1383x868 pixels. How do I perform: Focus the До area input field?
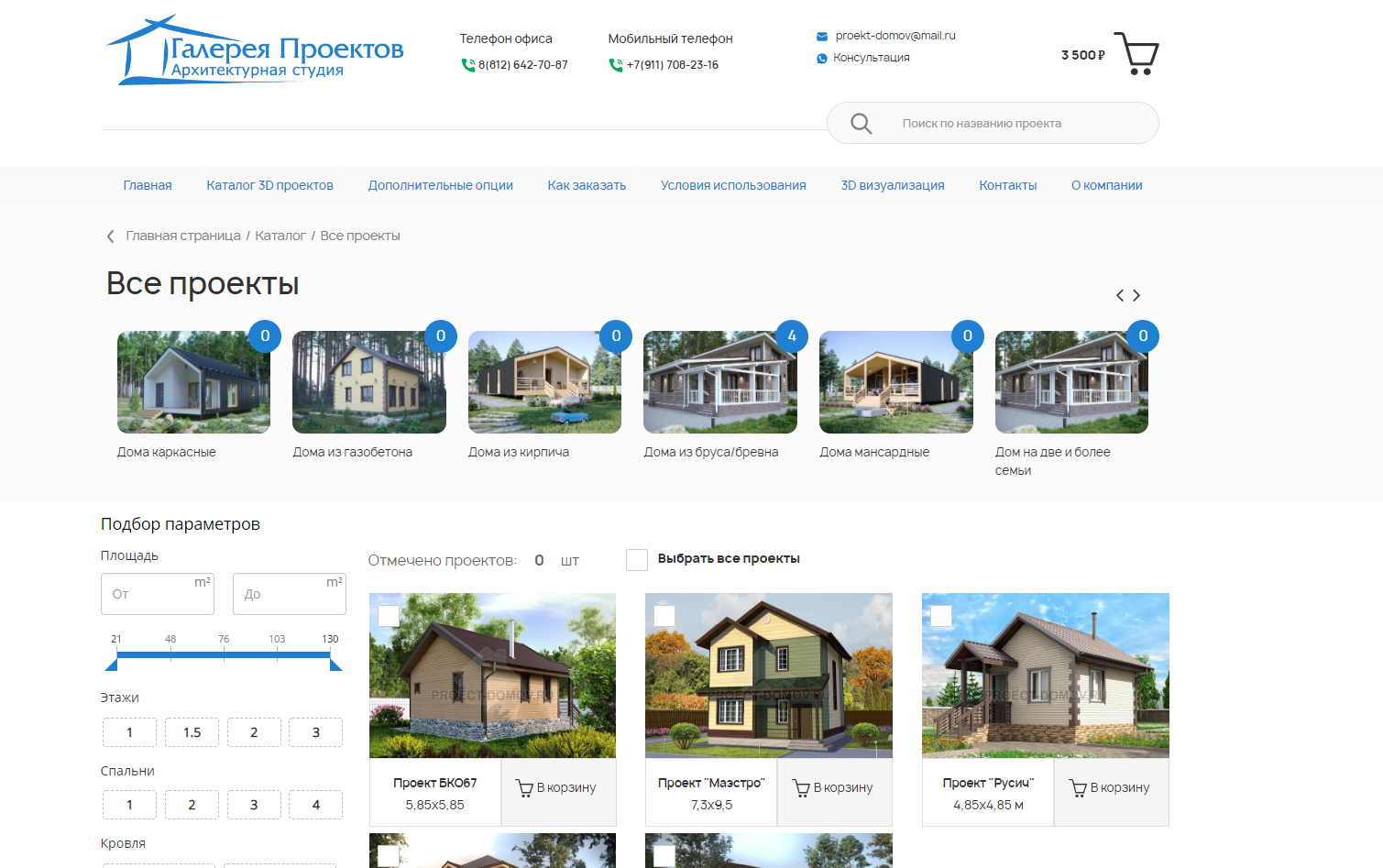coord(290,594)
